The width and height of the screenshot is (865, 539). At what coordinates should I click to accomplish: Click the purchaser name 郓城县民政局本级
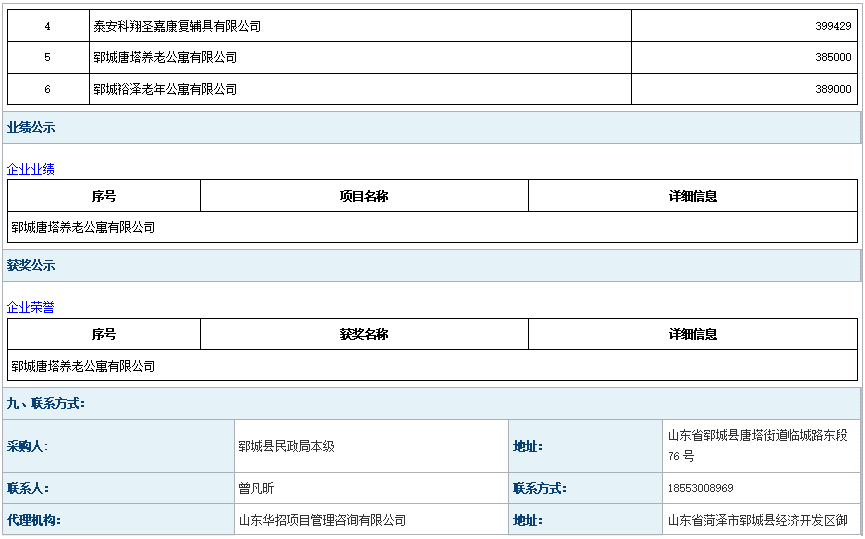point(286,446)
